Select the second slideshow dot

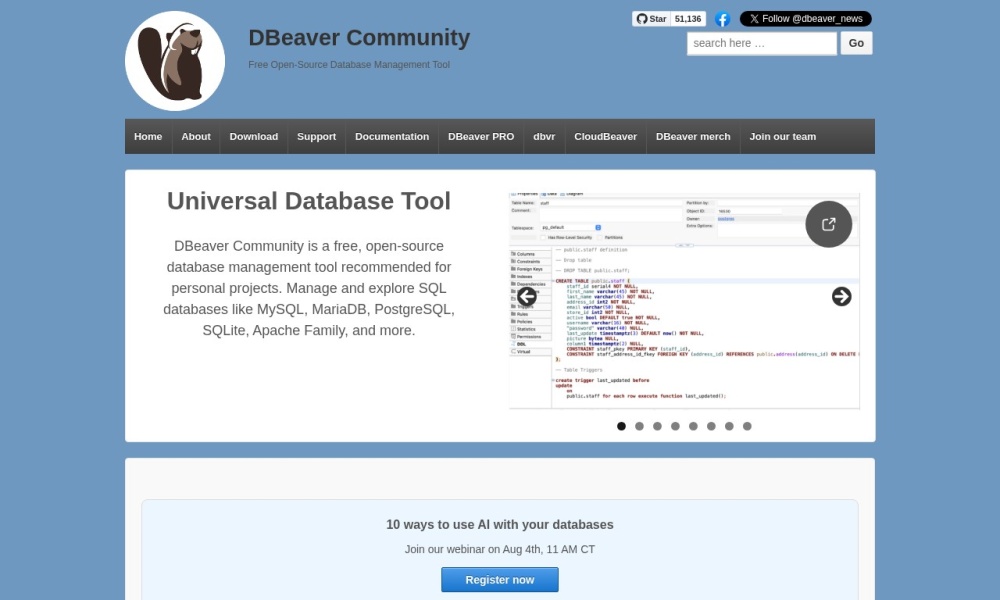pos(639,426)
